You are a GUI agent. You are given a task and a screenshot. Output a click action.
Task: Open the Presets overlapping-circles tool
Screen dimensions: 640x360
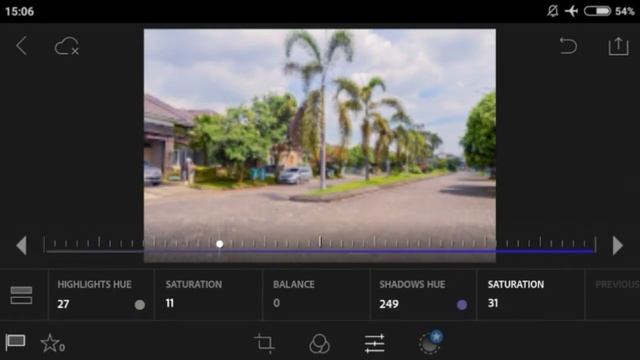coord(319,343)
